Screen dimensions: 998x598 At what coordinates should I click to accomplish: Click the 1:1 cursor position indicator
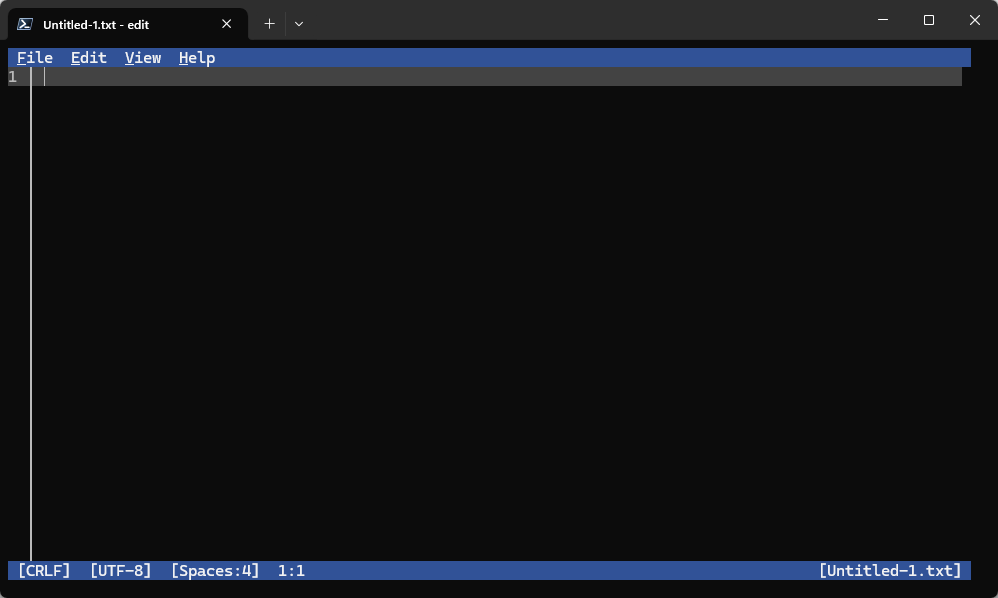[x=291, y=570]
